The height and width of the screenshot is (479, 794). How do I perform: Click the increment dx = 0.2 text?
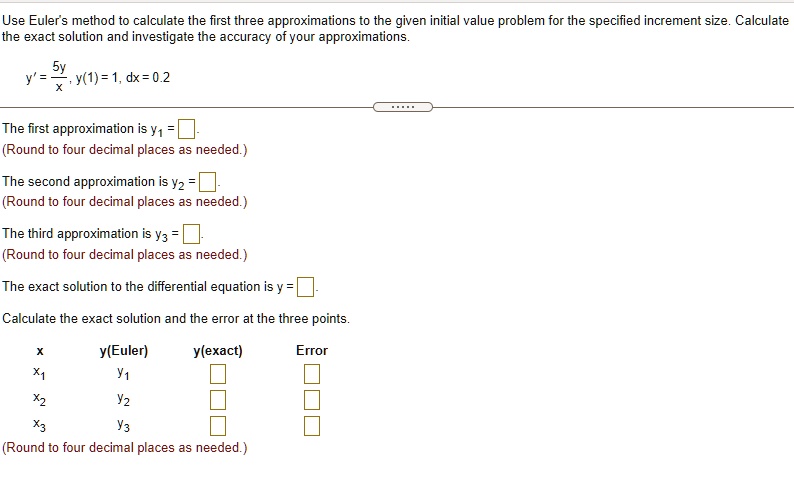point(148,77)
